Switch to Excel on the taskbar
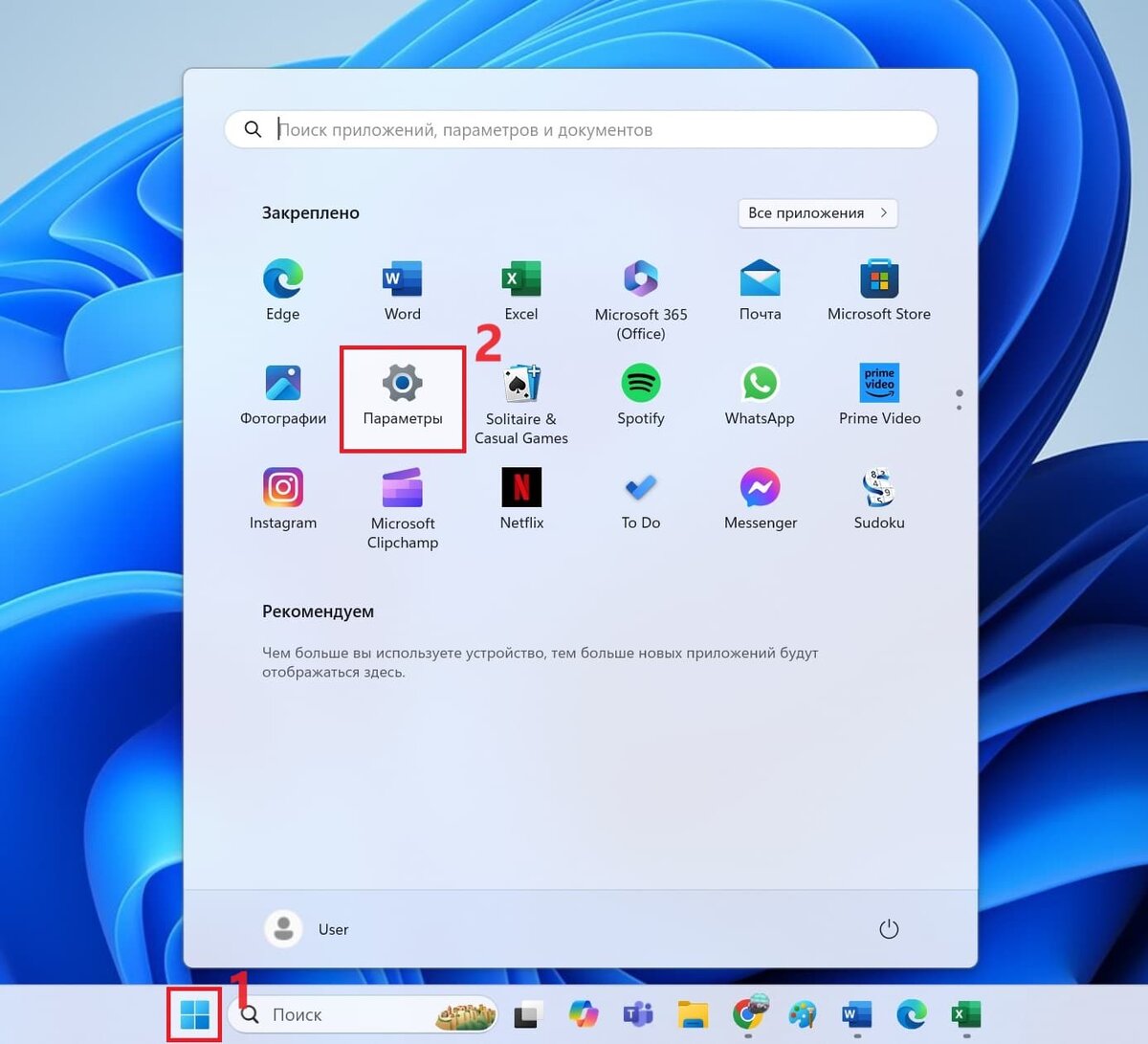 (x=966, y=1014)
